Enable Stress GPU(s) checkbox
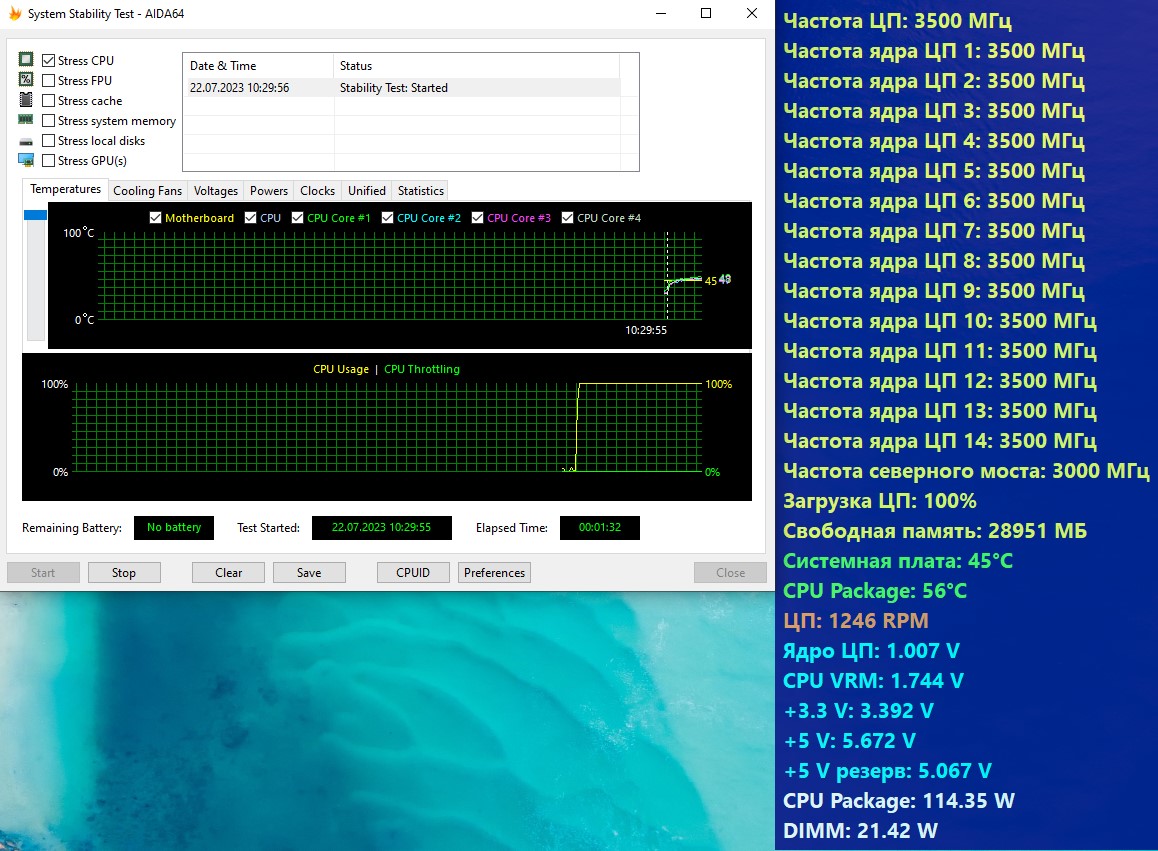 pos(49,160)
